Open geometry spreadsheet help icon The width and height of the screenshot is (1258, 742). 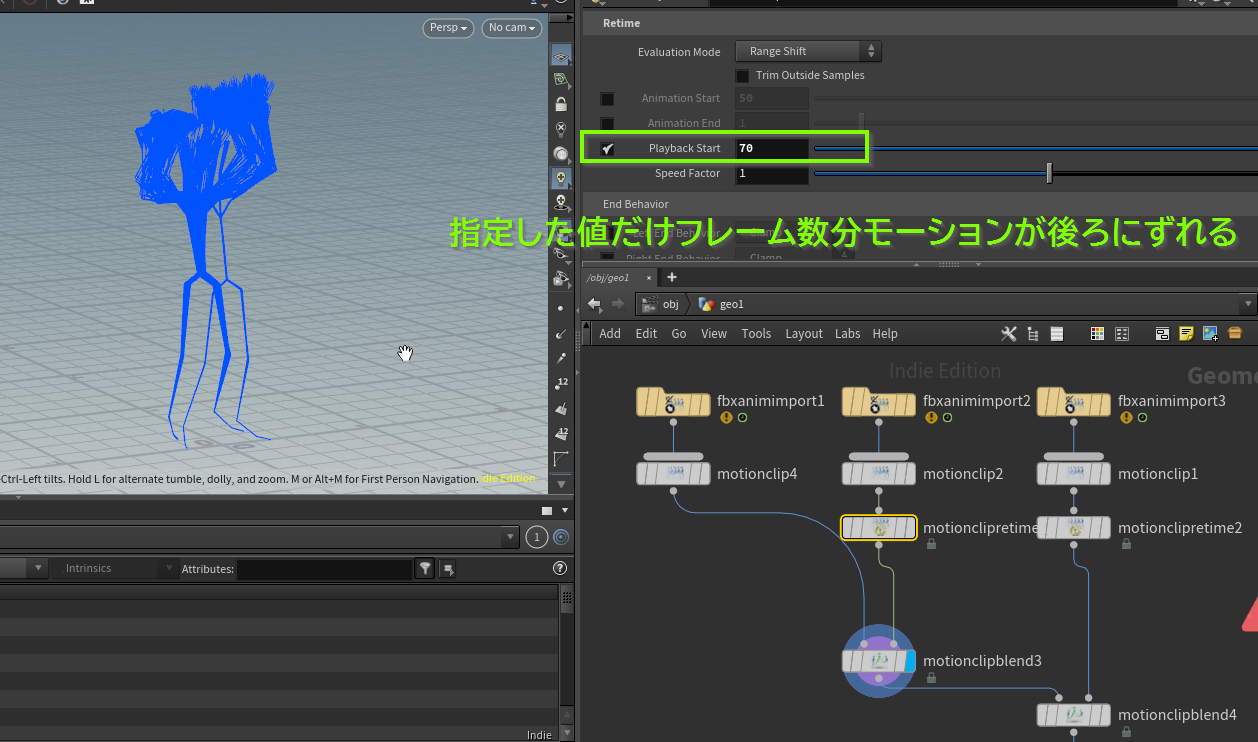click(x=560, y=568)
